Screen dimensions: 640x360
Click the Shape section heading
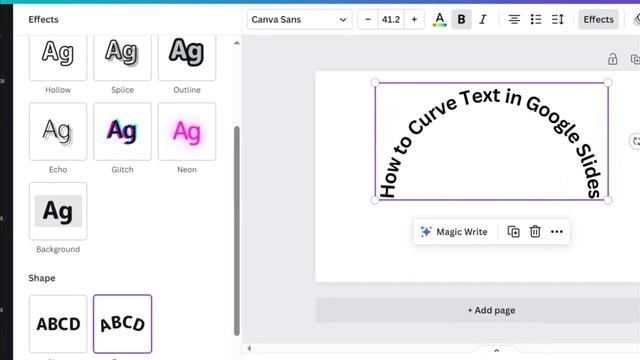(42, 278)
